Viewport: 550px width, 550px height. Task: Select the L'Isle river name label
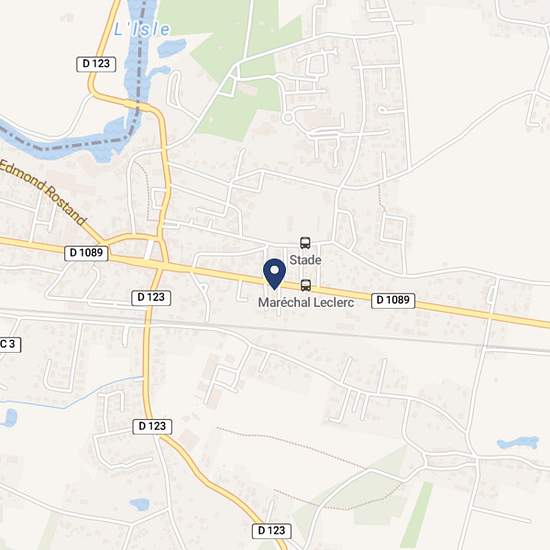[x=142, y=30]
